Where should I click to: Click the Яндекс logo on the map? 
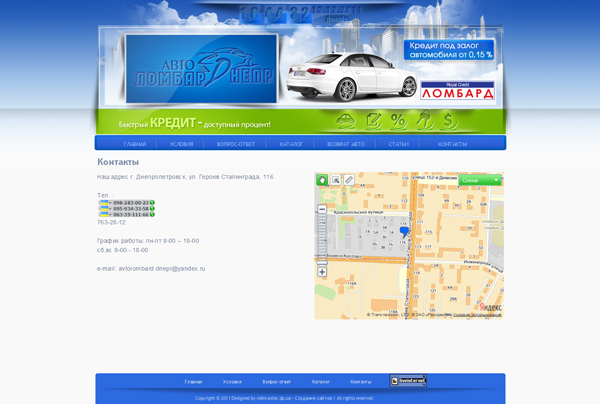pos(490,307)
